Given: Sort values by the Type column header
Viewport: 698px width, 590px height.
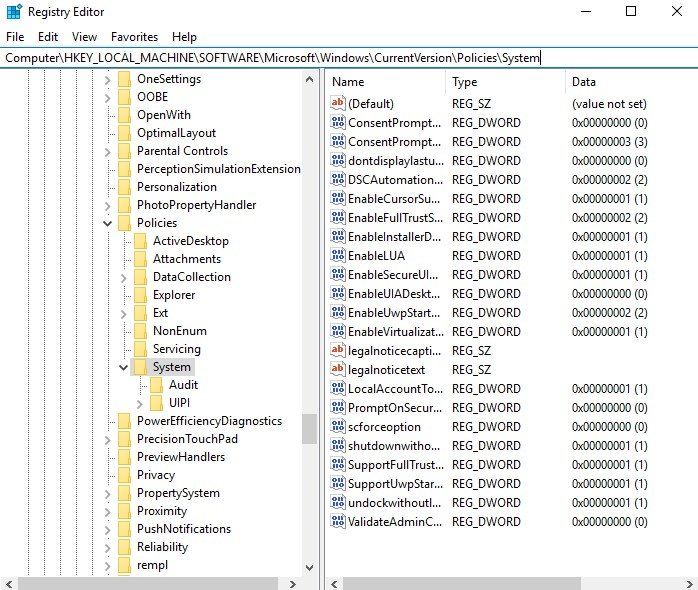Looking at the screenshot, I should [505, 82].
